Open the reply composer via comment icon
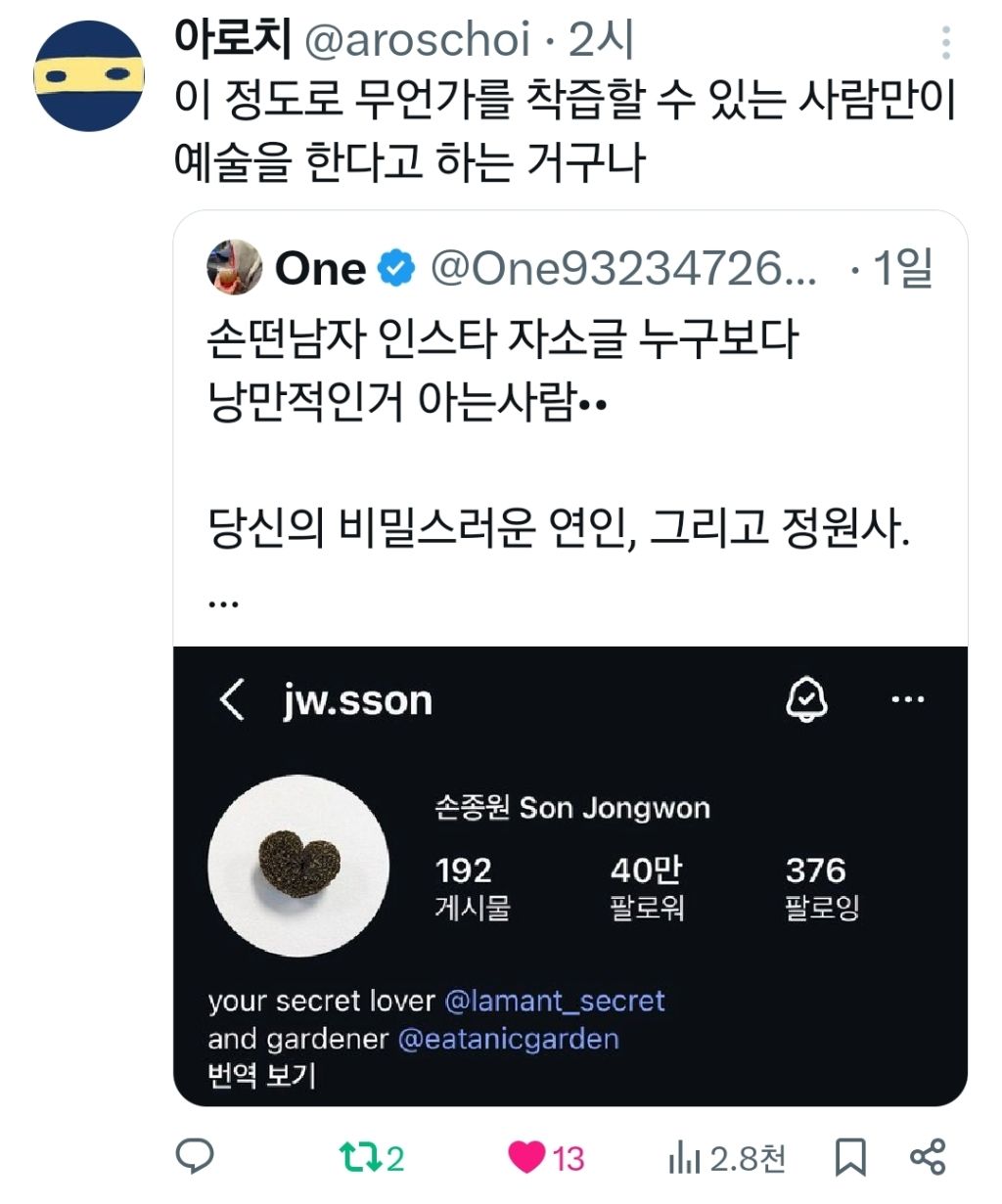 [196, 1158]
